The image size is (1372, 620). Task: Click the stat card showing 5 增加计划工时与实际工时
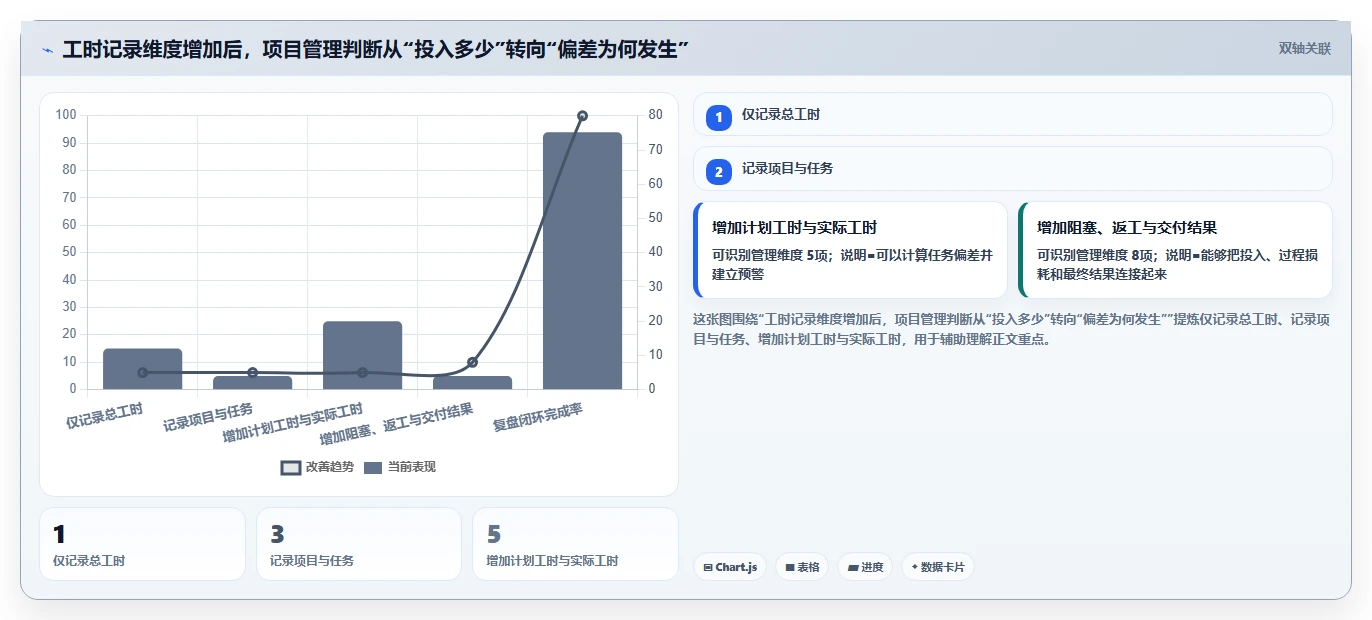575,544
